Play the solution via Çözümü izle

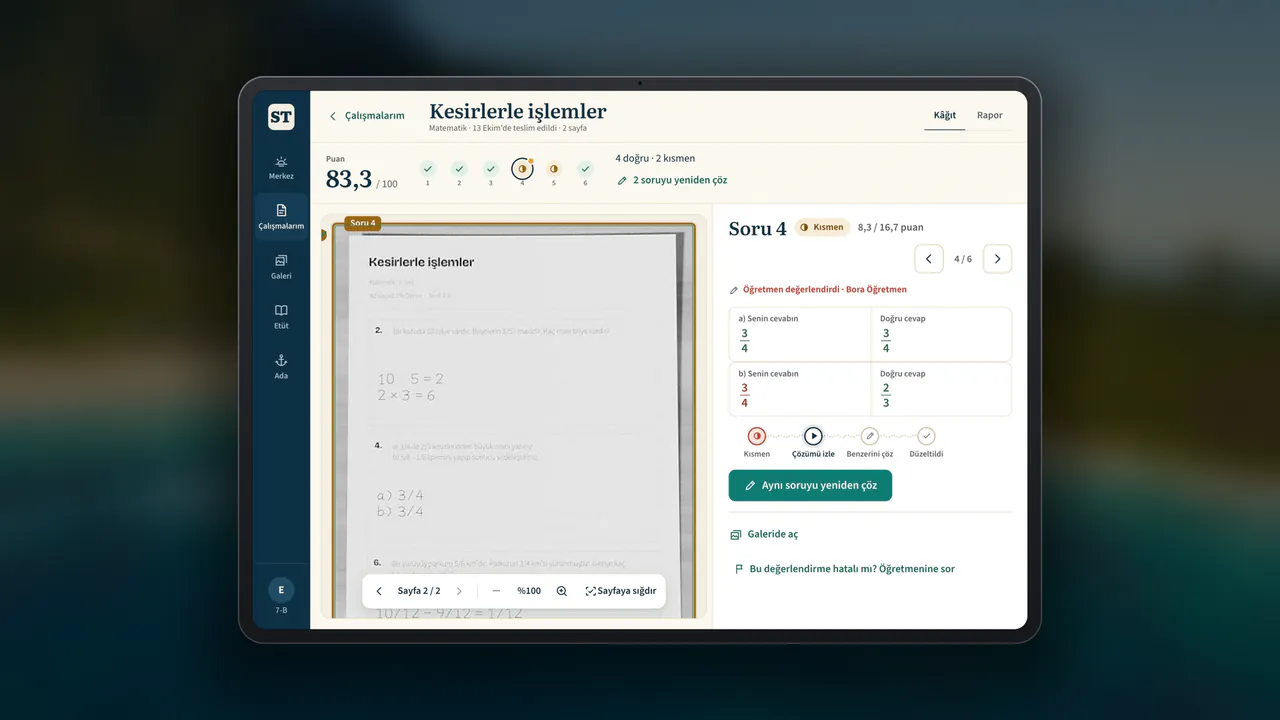814,441
